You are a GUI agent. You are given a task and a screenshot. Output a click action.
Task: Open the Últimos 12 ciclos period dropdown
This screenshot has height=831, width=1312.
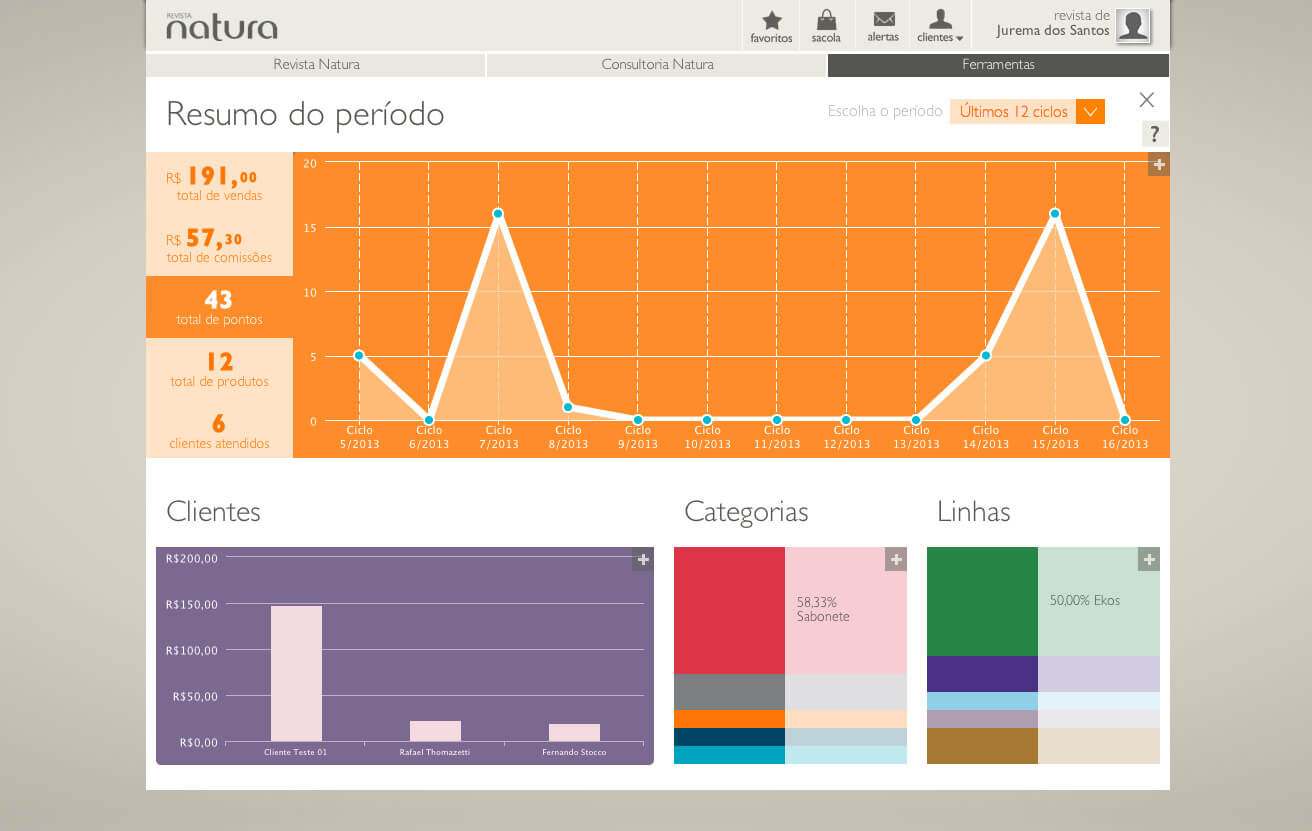(x=1027, y=112)
